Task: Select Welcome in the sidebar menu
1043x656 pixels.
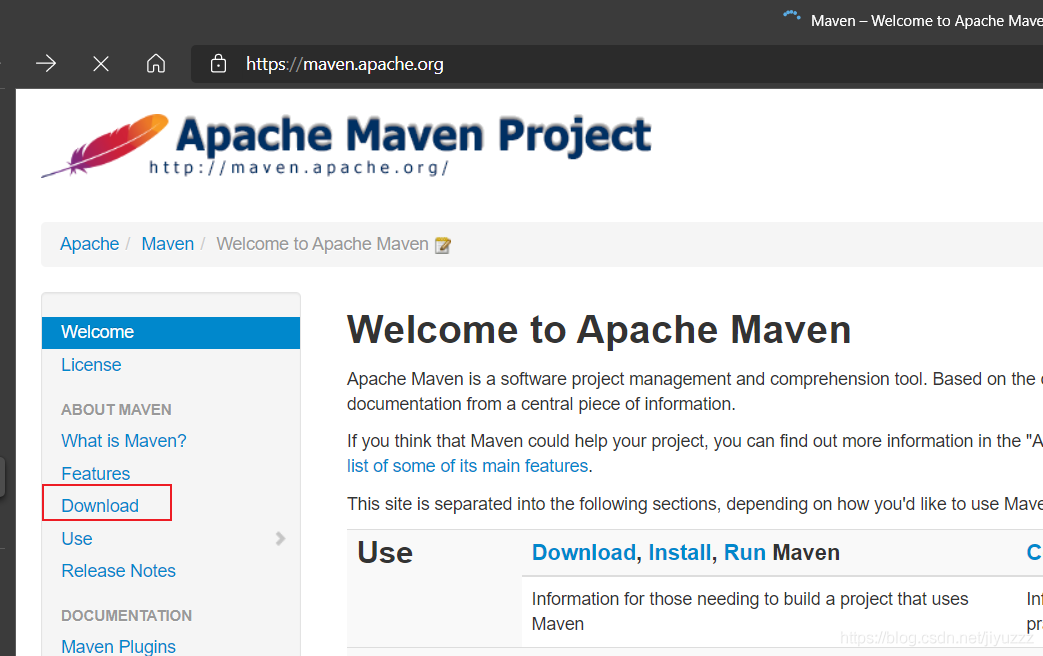Action: pyautogui.click(x=97, y=331)
